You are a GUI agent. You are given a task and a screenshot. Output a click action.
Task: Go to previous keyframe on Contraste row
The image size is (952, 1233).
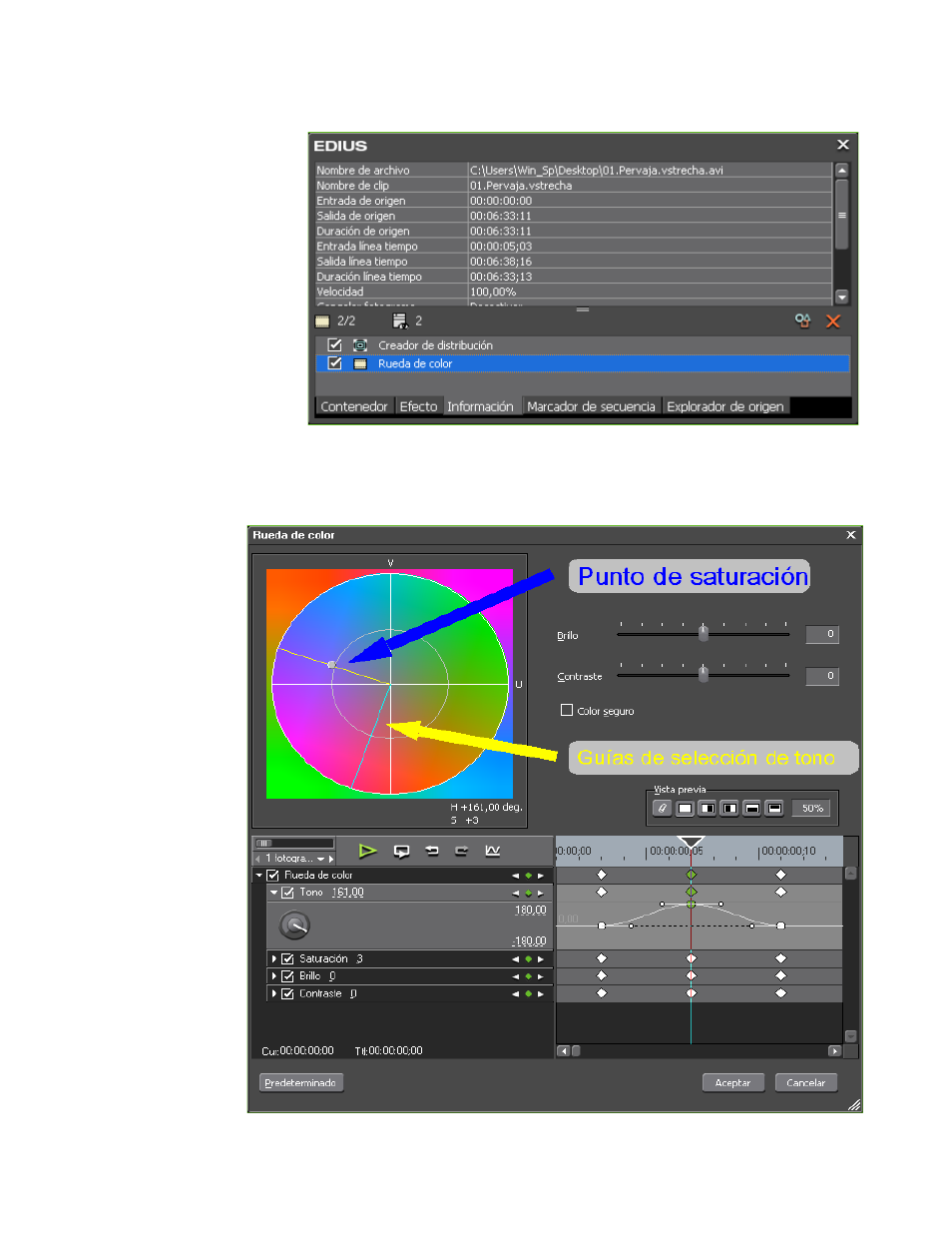point(515,993)
